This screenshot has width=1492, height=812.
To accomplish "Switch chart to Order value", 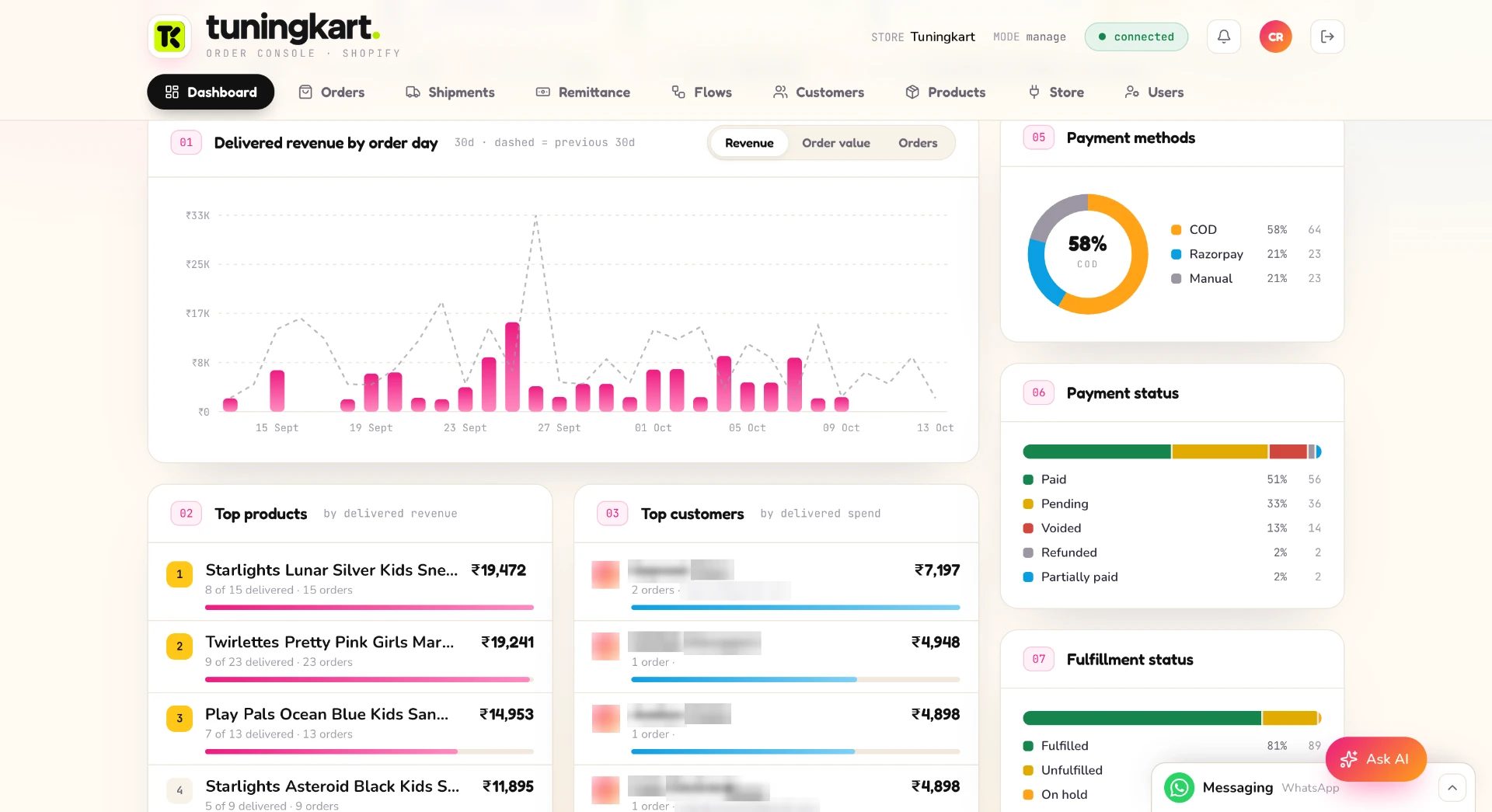I will [836, 143].
